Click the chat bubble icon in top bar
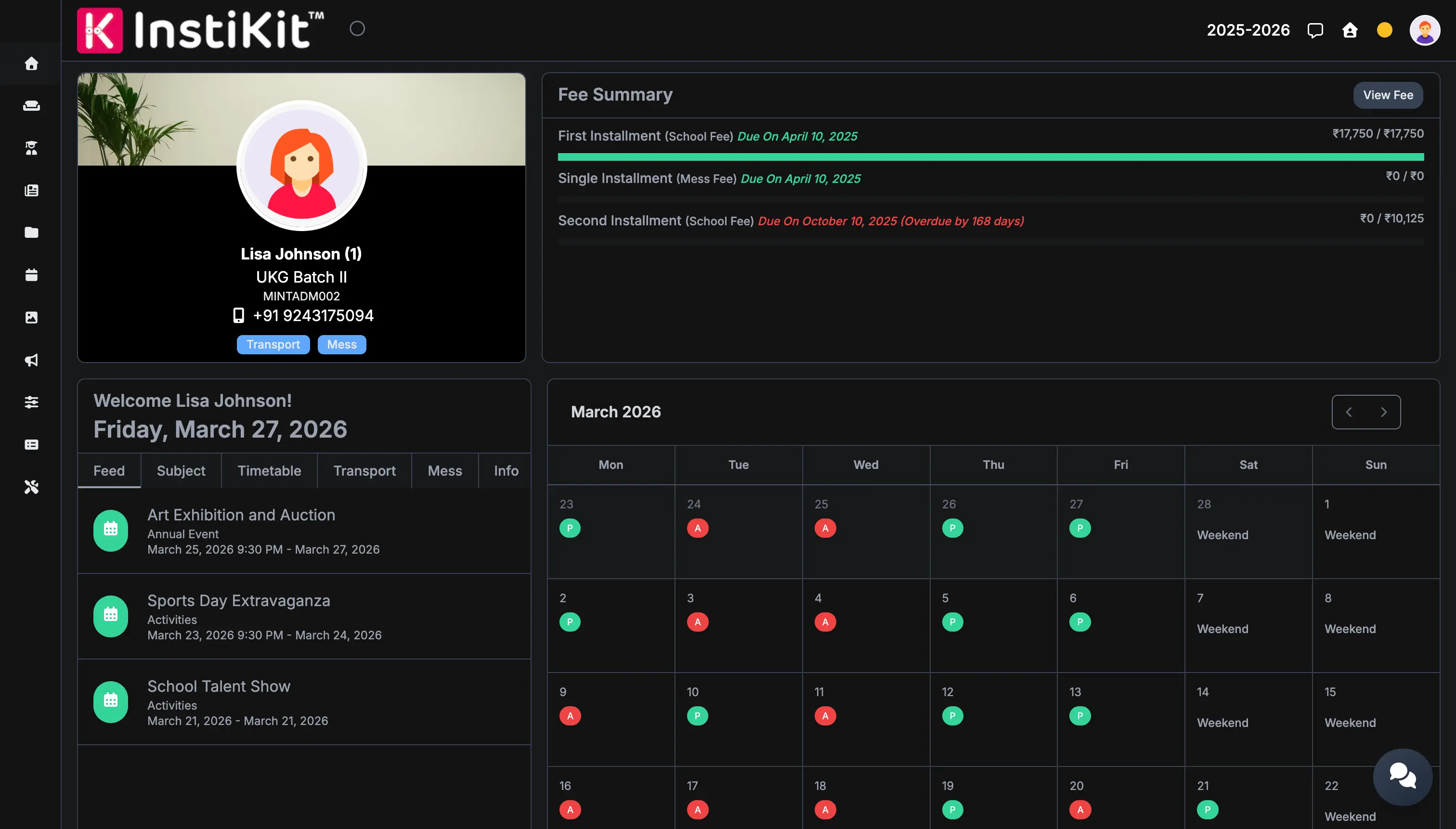1456x829 pixels. pos(1315,30)
